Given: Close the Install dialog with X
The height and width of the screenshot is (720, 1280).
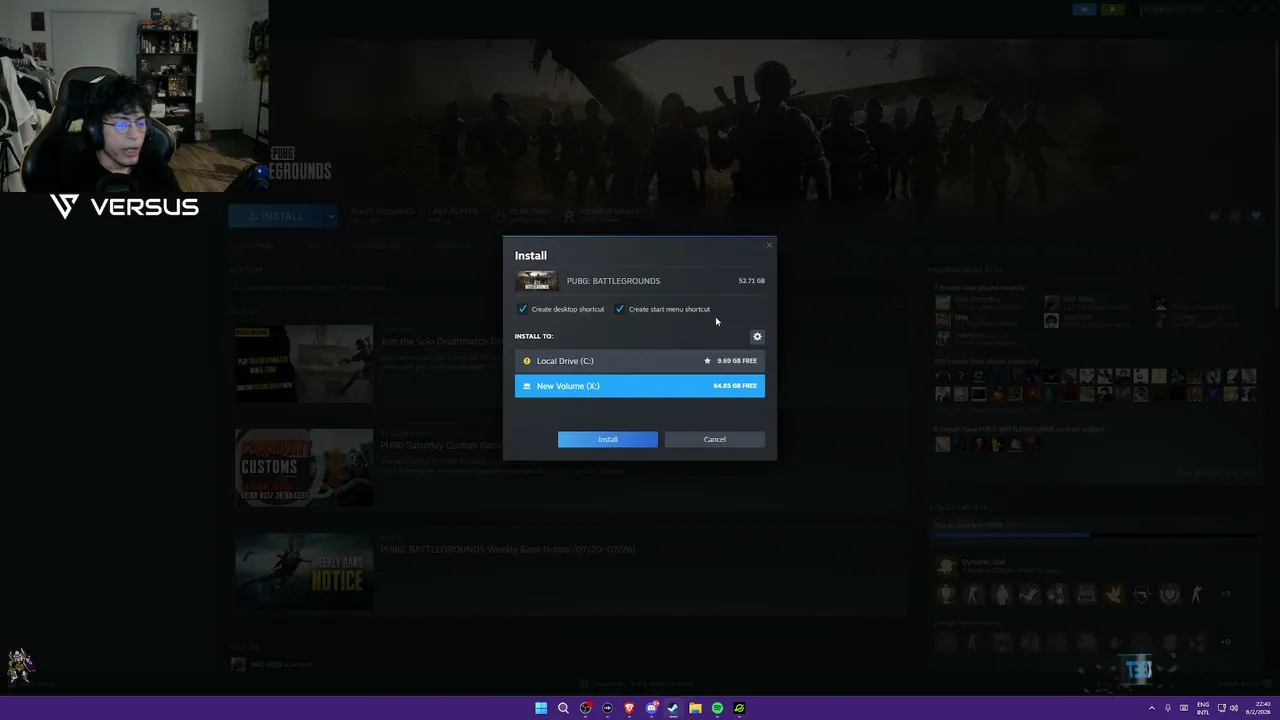Looking at the screenshot, I should (769, 245).
